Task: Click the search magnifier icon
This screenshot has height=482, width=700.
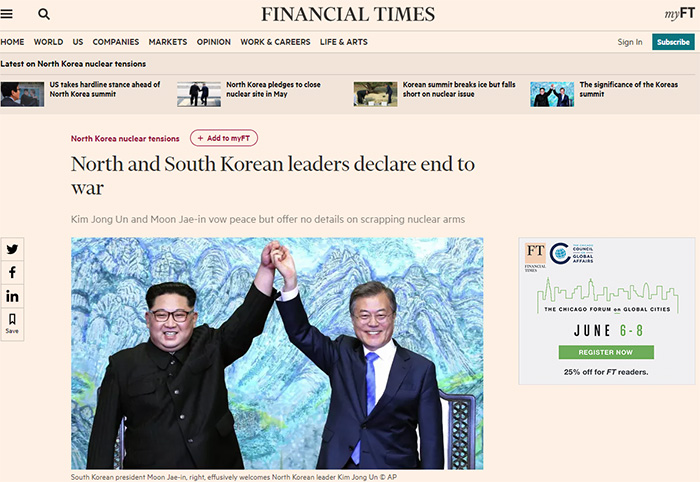Action: click(x=44, y=14)
